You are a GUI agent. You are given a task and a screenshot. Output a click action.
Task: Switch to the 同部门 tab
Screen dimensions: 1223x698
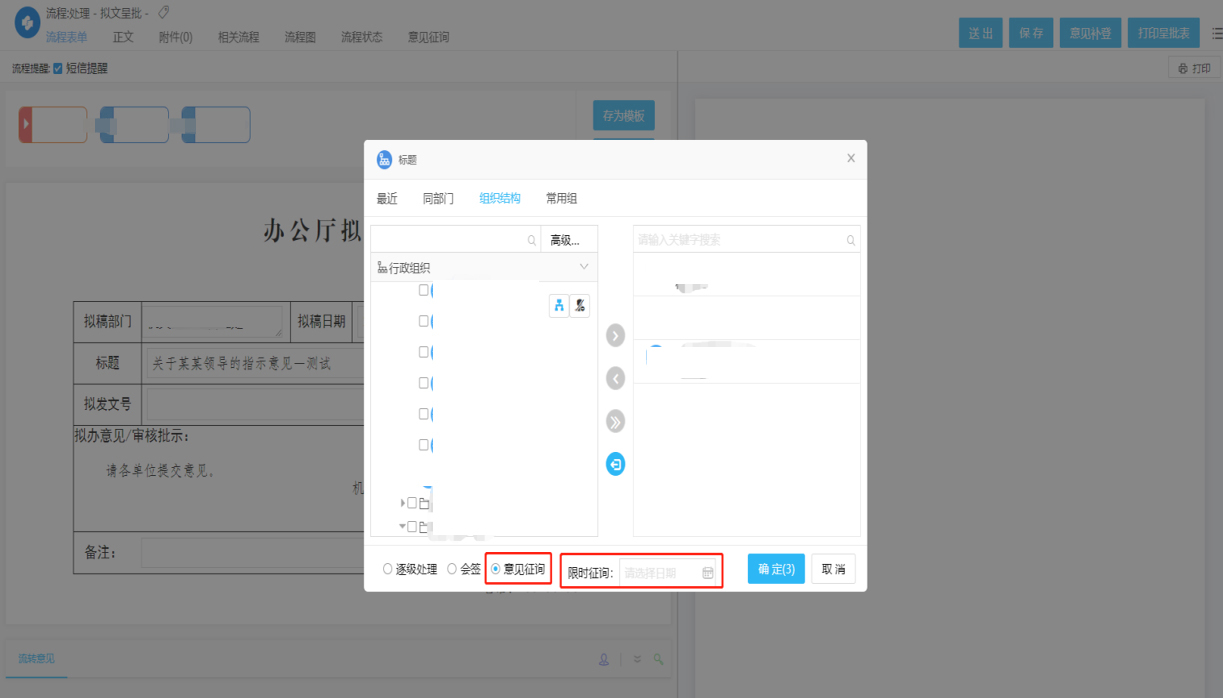pos(438,198)
